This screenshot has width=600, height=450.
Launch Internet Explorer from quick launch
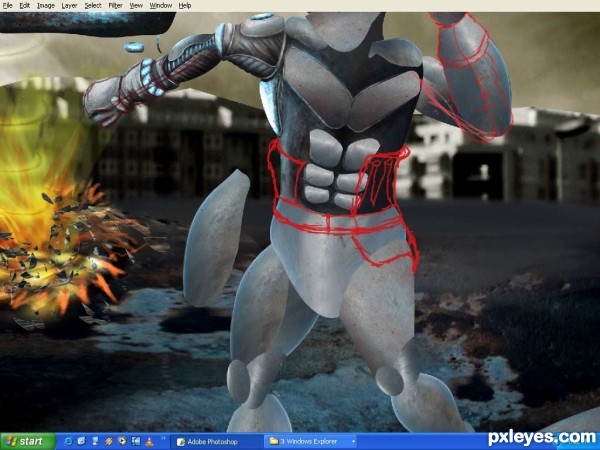[x=68, y=441]
